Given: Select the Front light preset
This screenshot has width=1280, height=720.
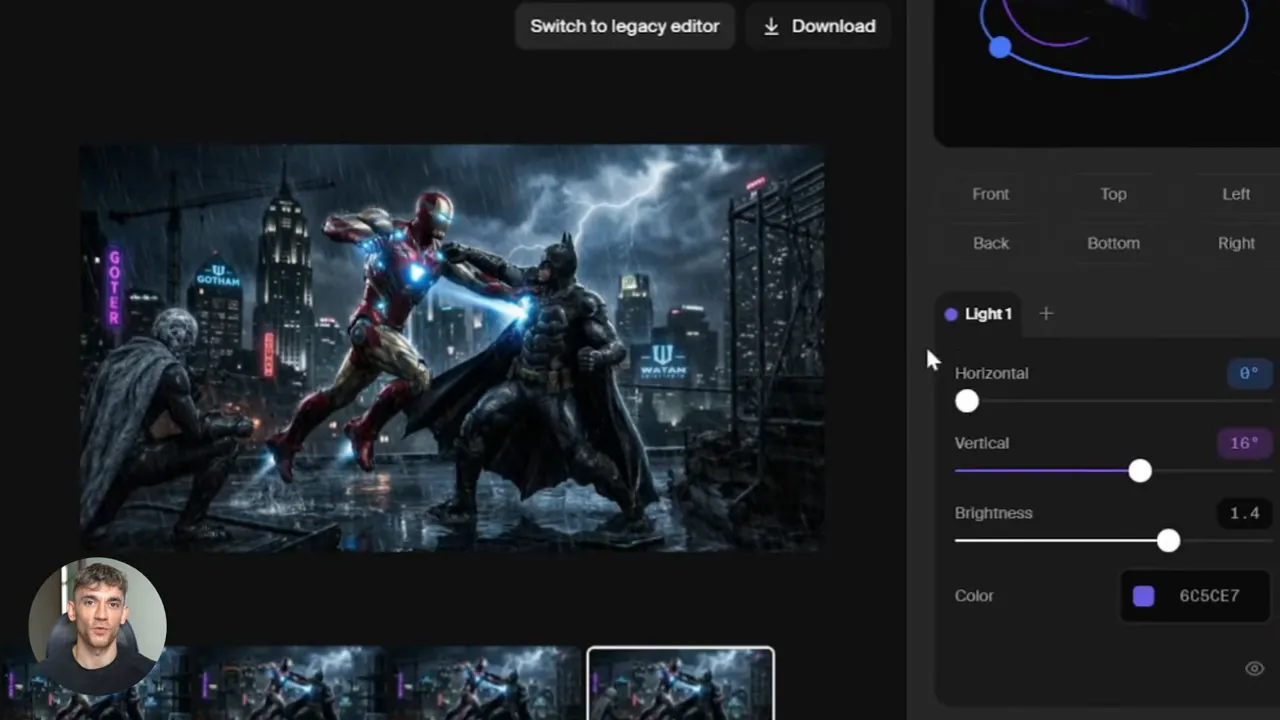Looking at the screenshot, I should click(991, 194).
